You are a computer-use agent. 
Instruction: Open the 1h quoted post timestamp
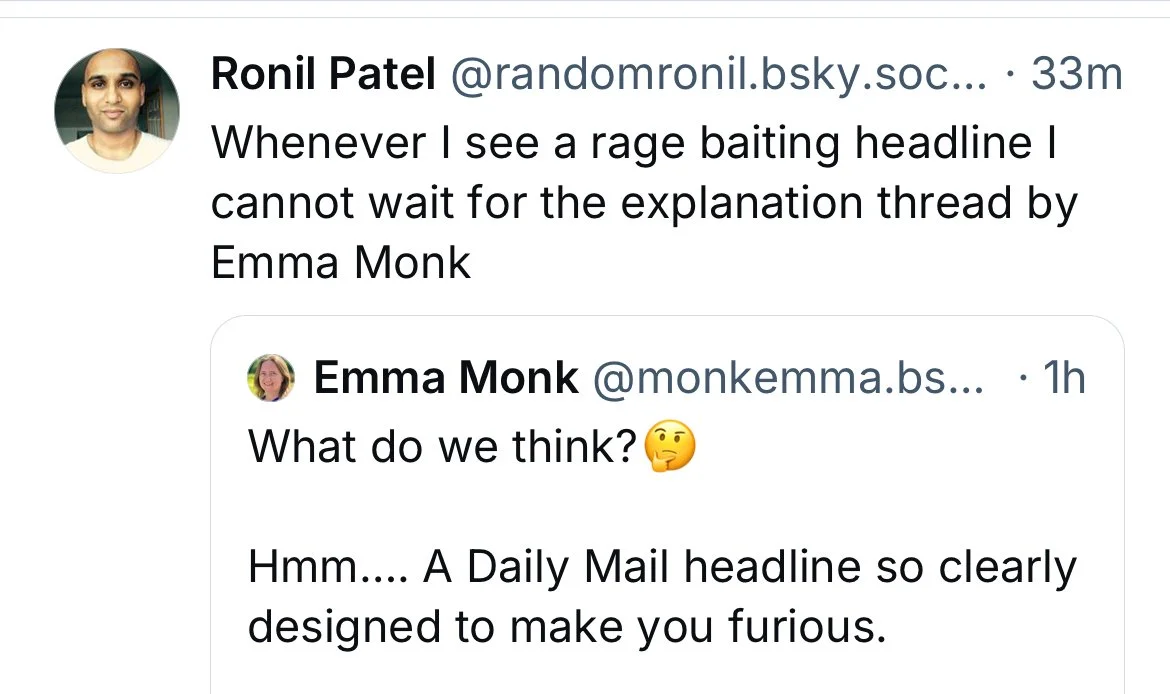point(1062,378)
